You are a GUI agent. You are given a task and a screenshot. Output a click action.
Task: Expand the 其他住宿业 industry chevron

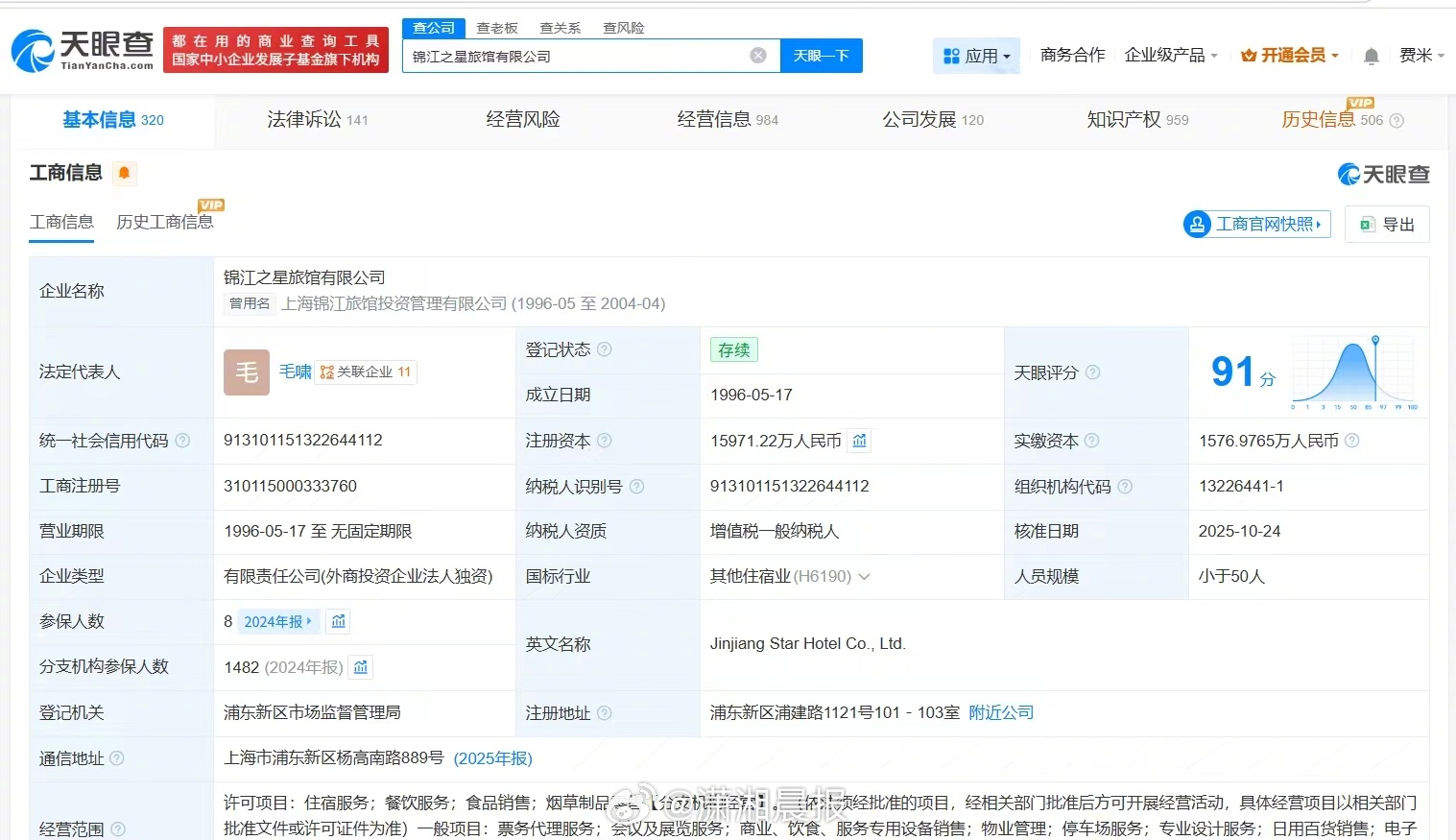pyautogui.click(x=864, y=577)
